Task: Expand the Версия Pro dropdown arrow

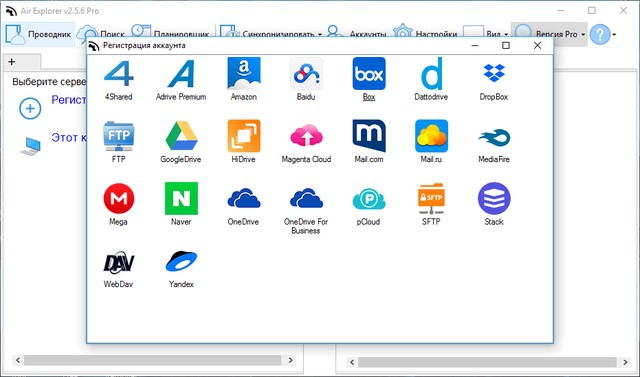Action: coord(583,35)
